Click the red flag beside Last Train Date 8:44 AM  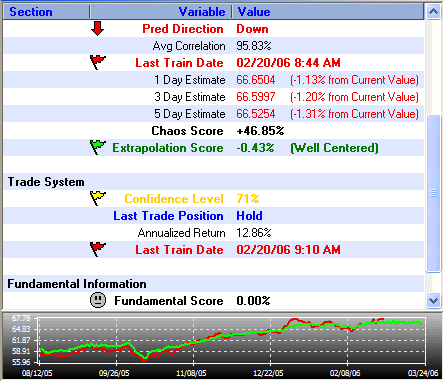[x=98, y=62]
